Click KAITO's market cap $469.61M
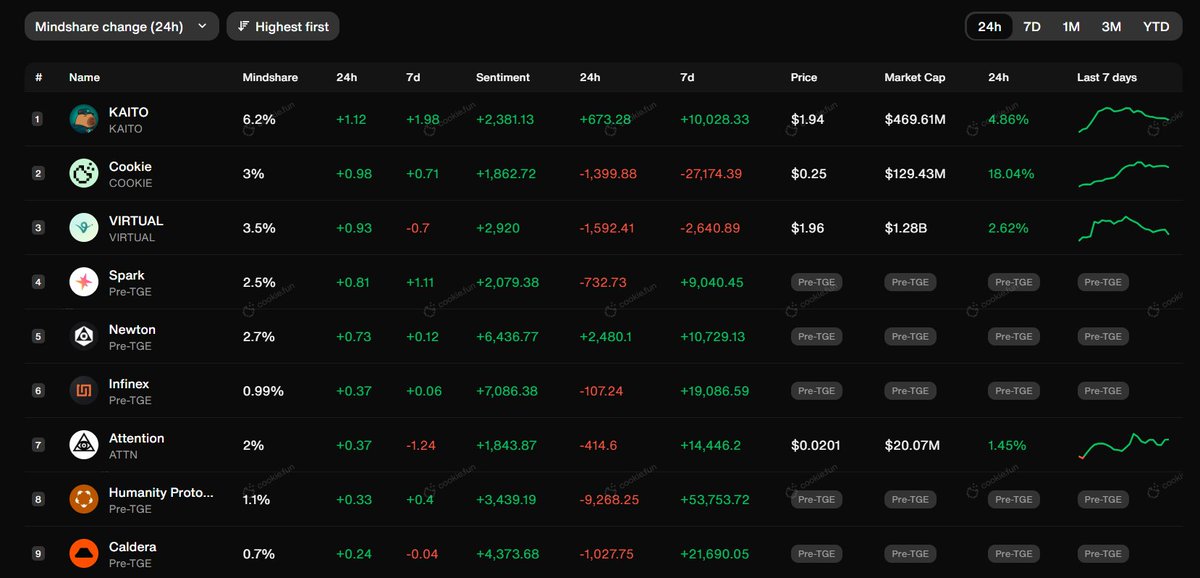Viewport: 1200px width, 578px height. pyautogui.click(x=915, y=119)
